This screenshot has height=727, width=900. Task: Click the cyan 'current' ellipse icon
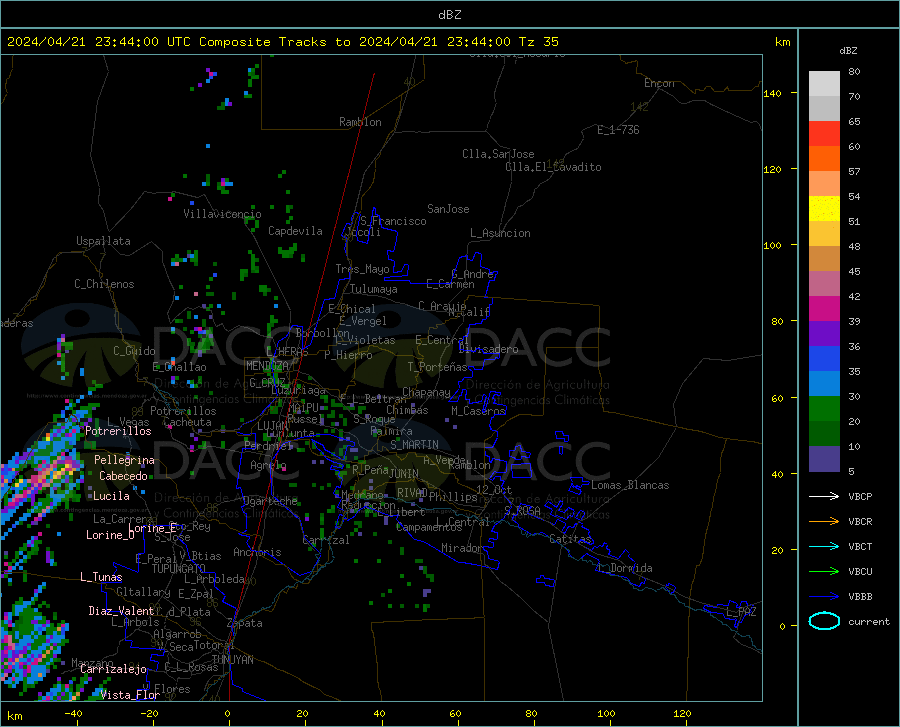click(824, 621)
